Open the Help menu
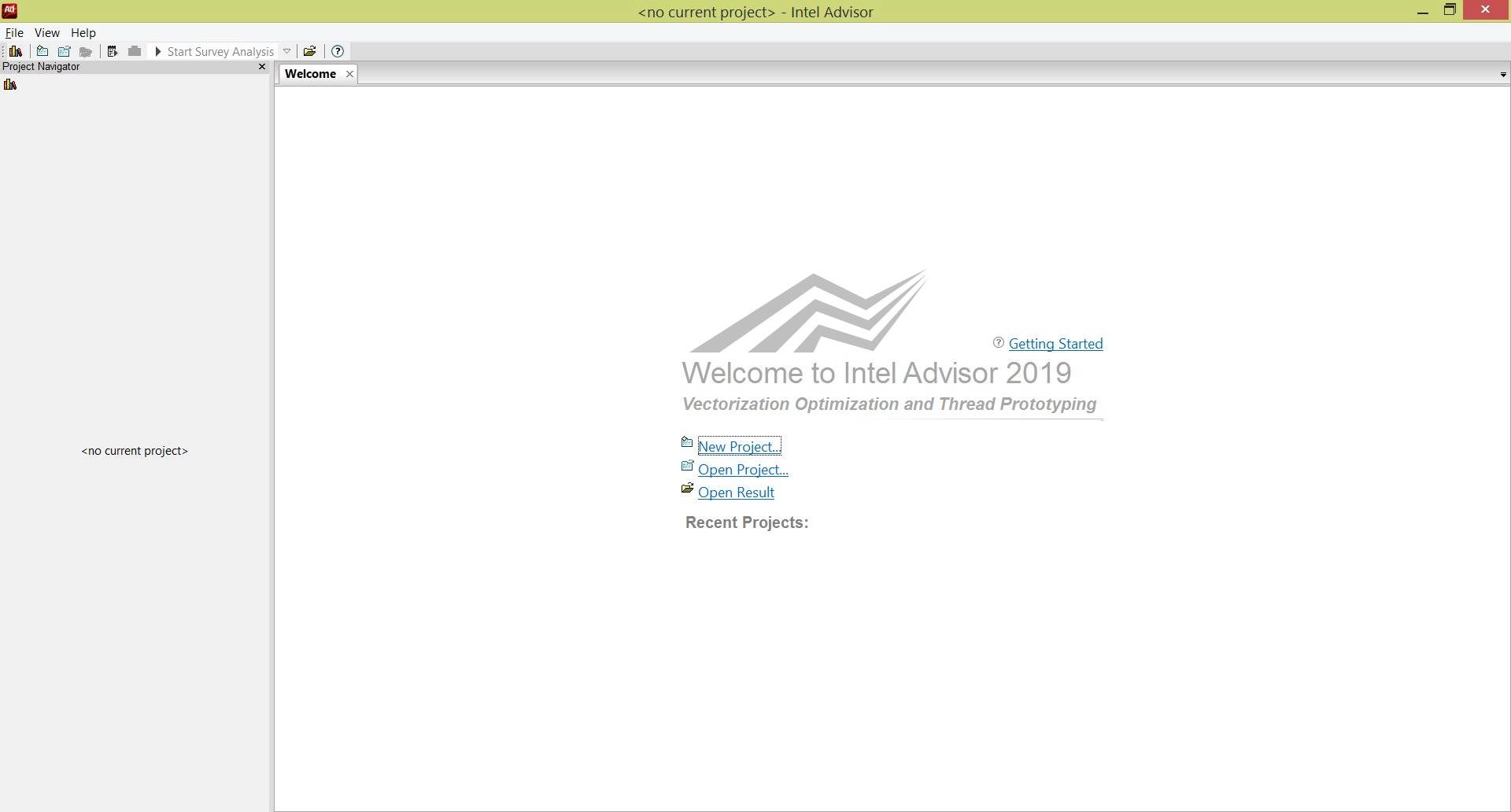Screen dimensions: 1511x812 pos(83,32)
